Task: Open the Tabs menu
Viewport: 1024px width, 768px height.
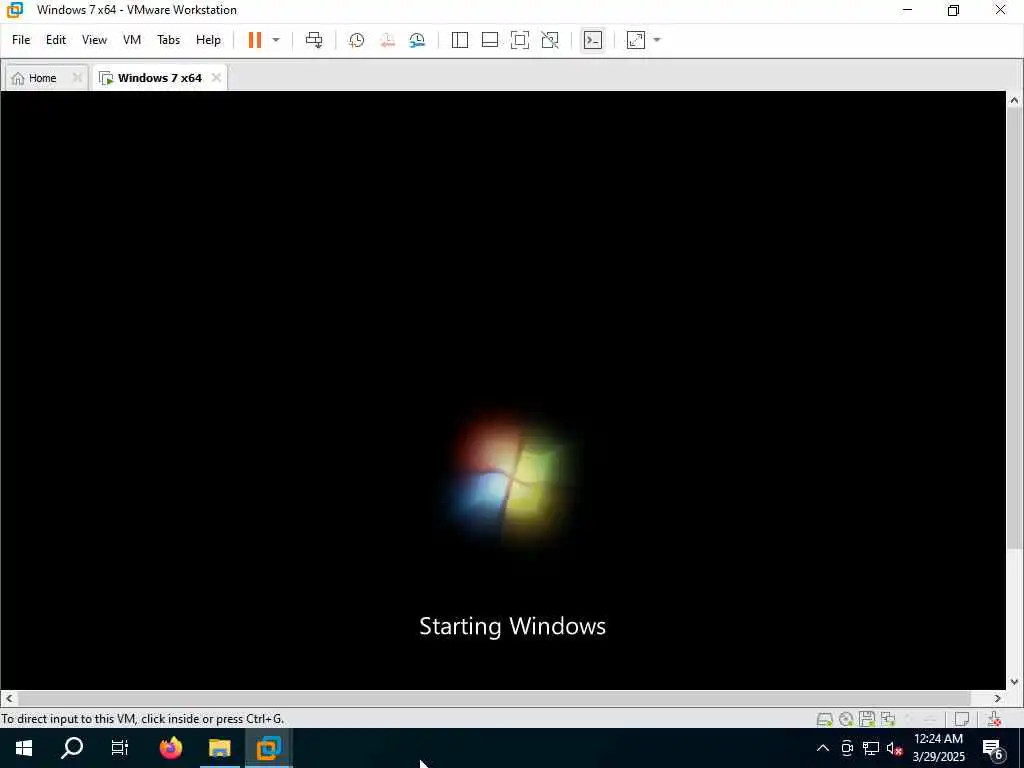Action: coord(168,40)
